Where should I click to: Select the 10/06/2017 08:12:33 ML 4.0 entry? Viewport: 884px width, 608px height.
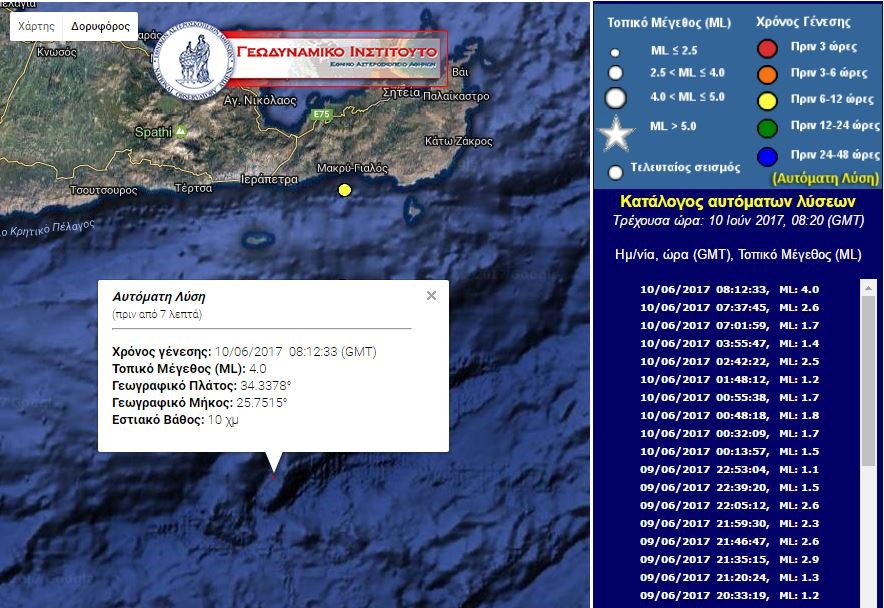743,290
